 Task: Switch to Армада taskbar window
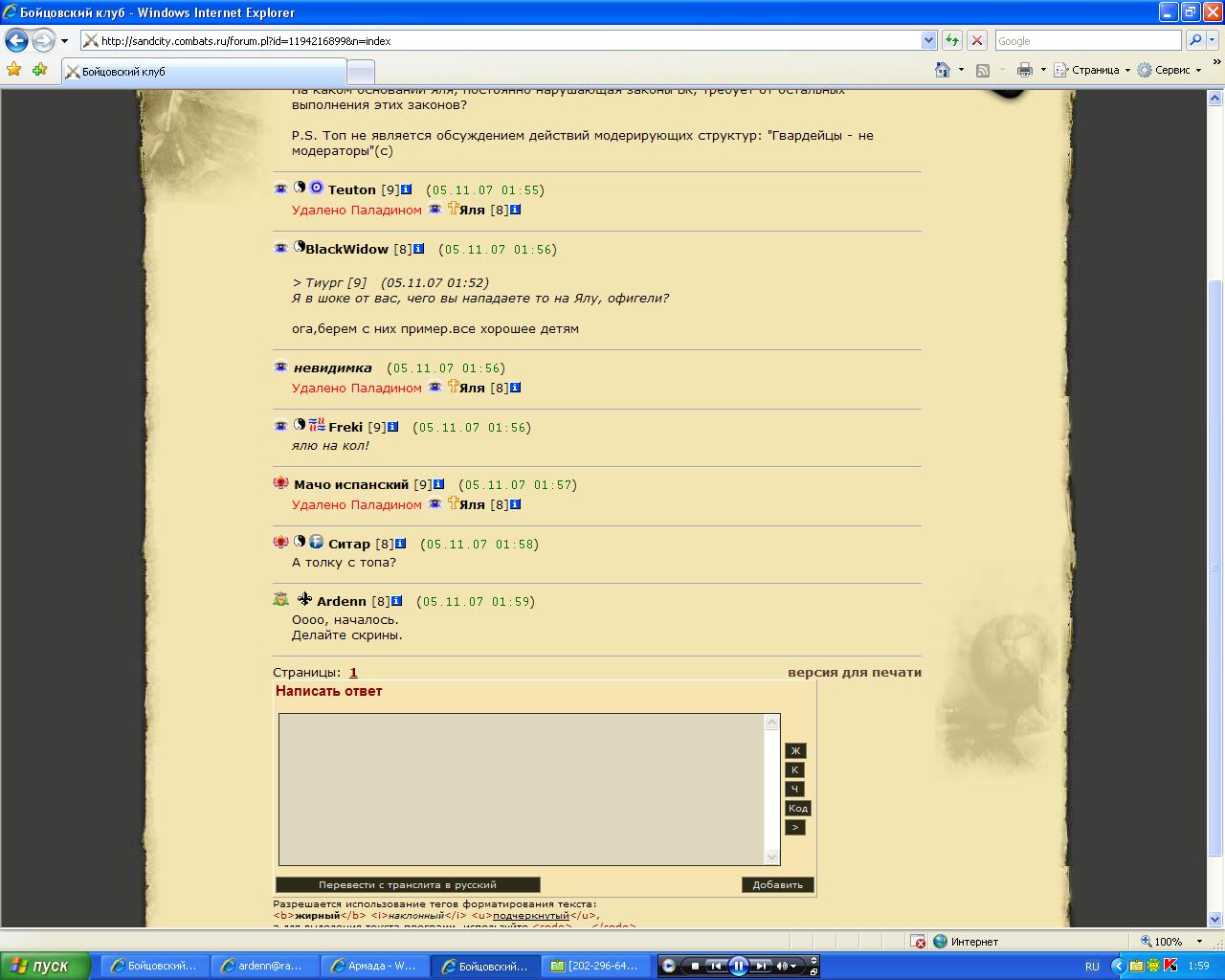(x=374, y=966)
